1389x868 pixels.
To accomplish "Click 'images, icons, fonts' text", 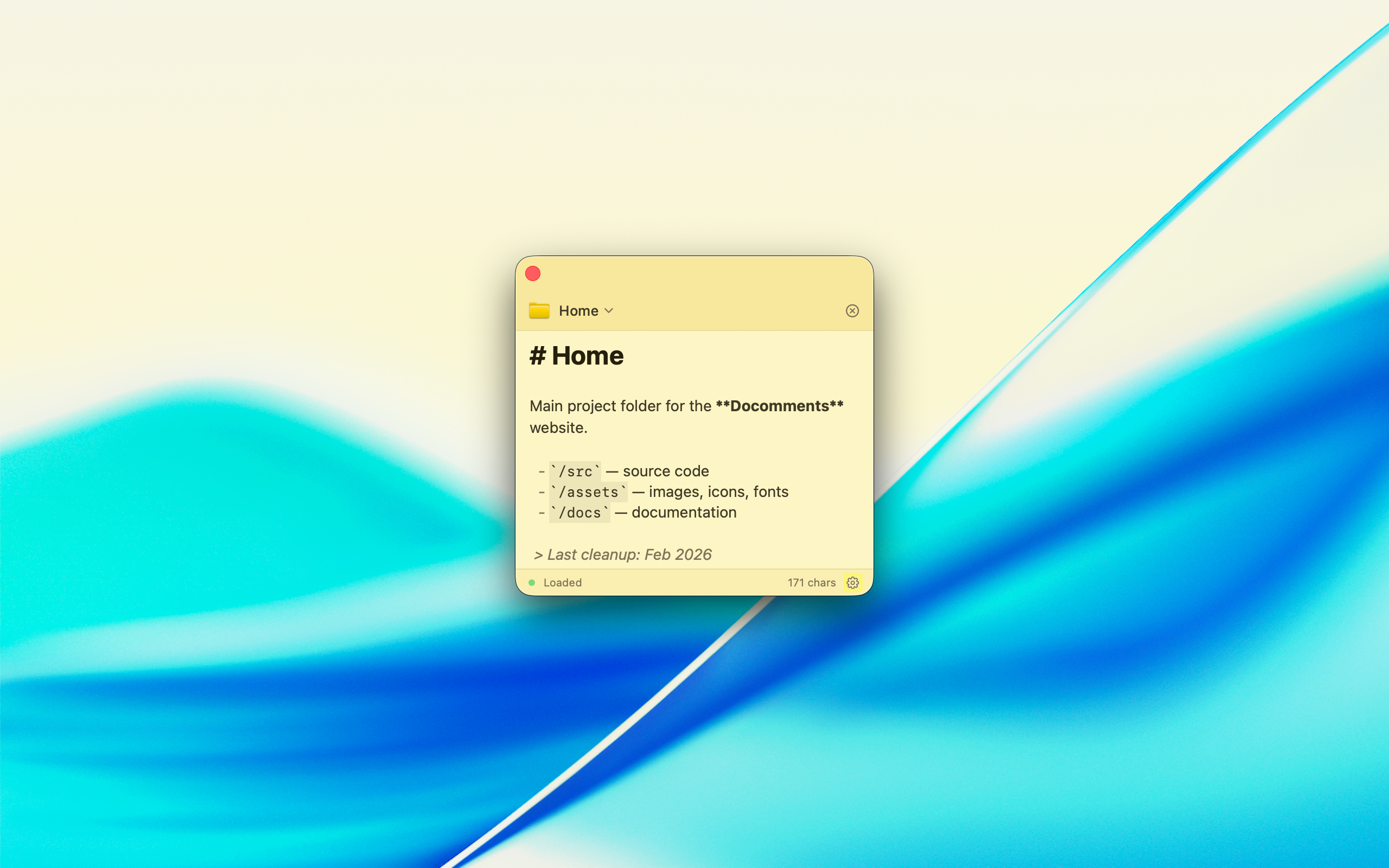I will pos(718,492).
